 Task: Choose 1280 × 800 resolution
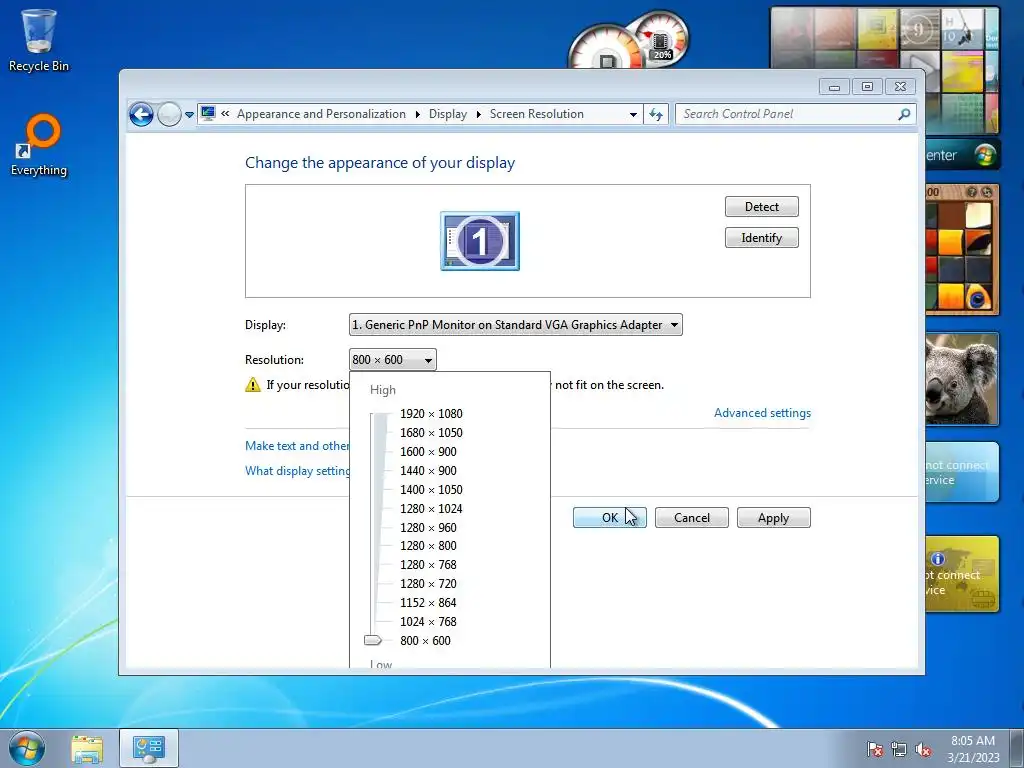pos(428,545)
